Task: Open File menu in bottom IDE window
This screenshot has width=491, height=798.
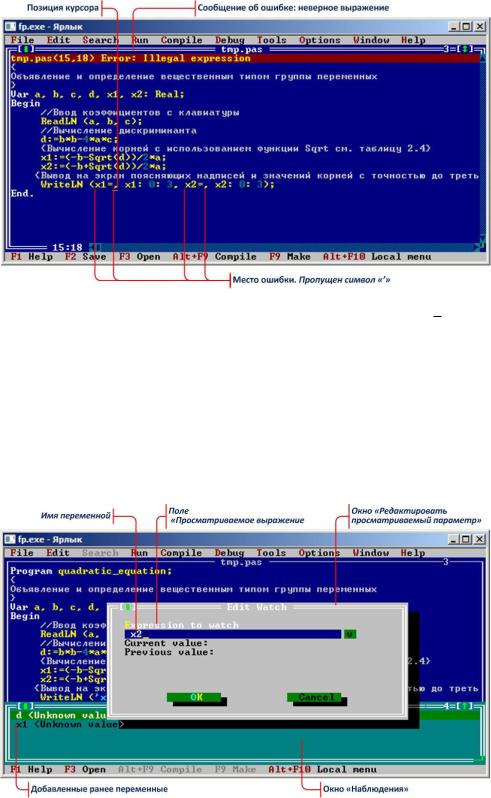Action: (x=22, y=553)
